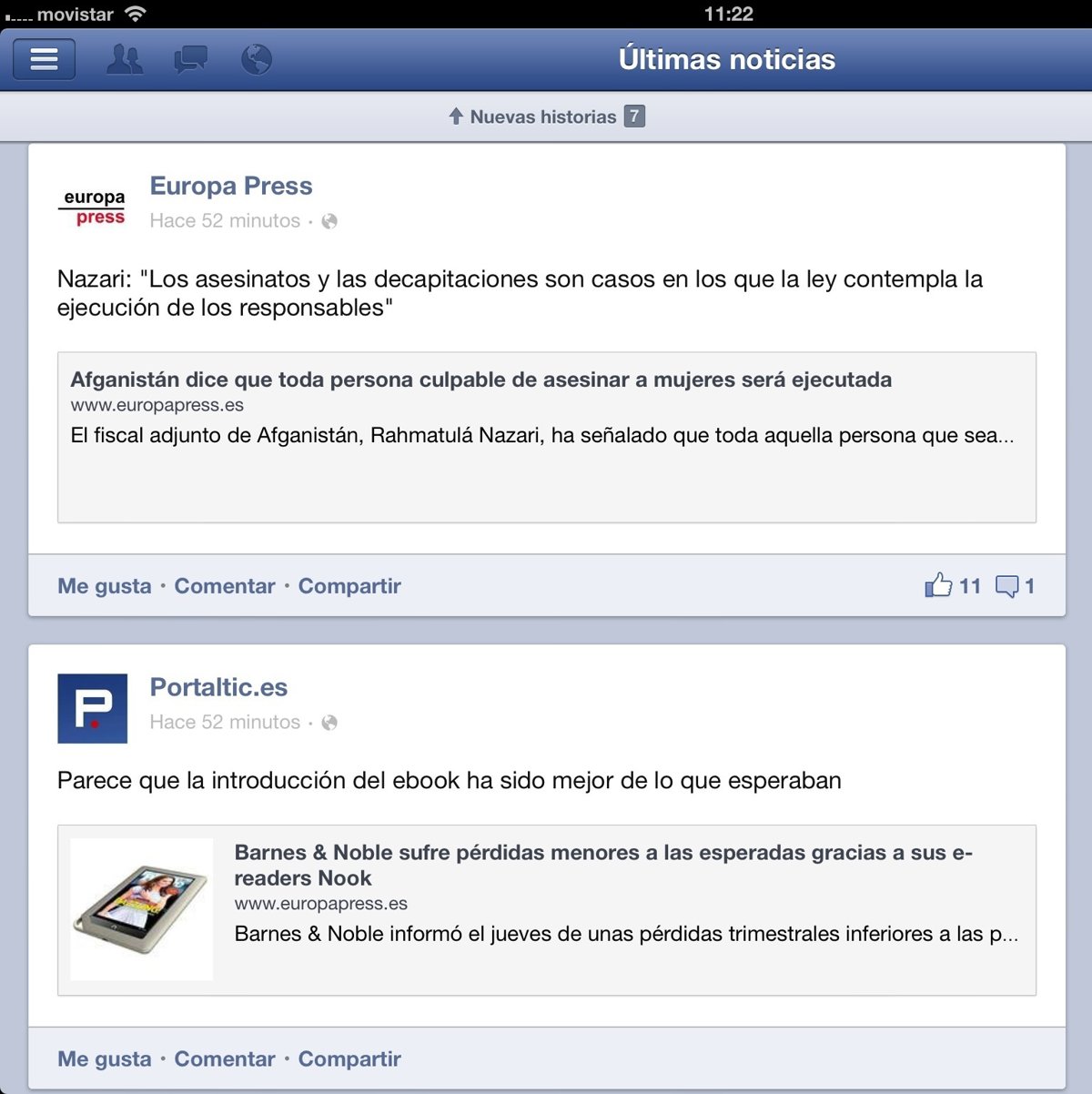Open the Afganistán article link preview
The height and width of the screenshot is (1094, 1092).
coord(547,438)
